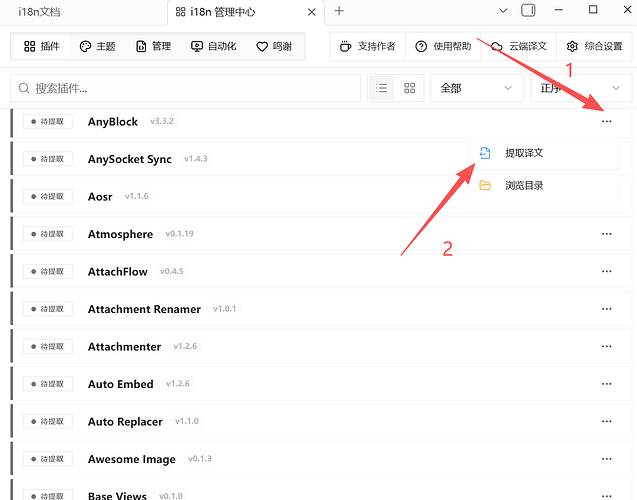The image size is (637, 500).
Task: Switch to the i18n文档 tab
Action: click(39, 12)
